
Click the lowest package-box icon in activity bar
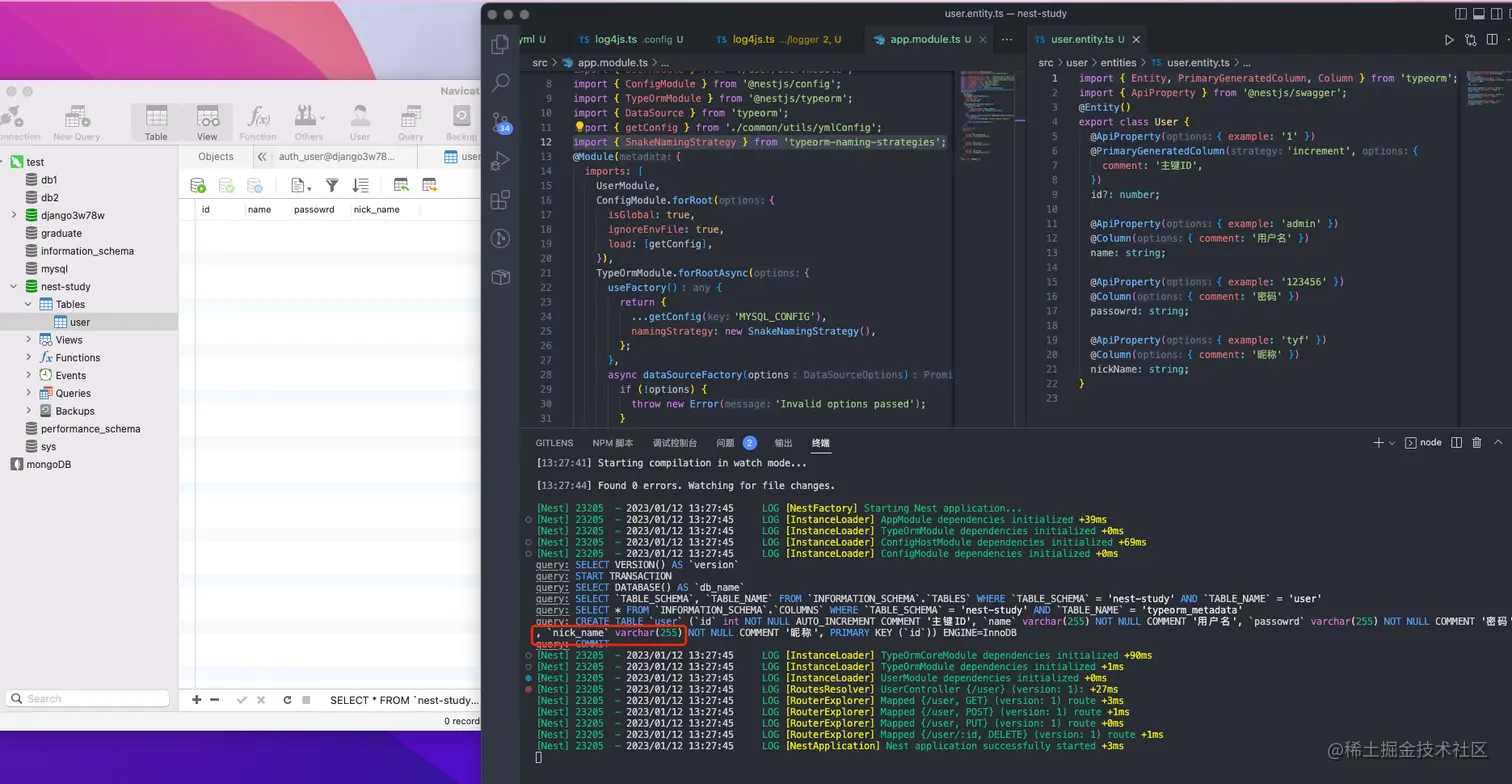[501, 277]
